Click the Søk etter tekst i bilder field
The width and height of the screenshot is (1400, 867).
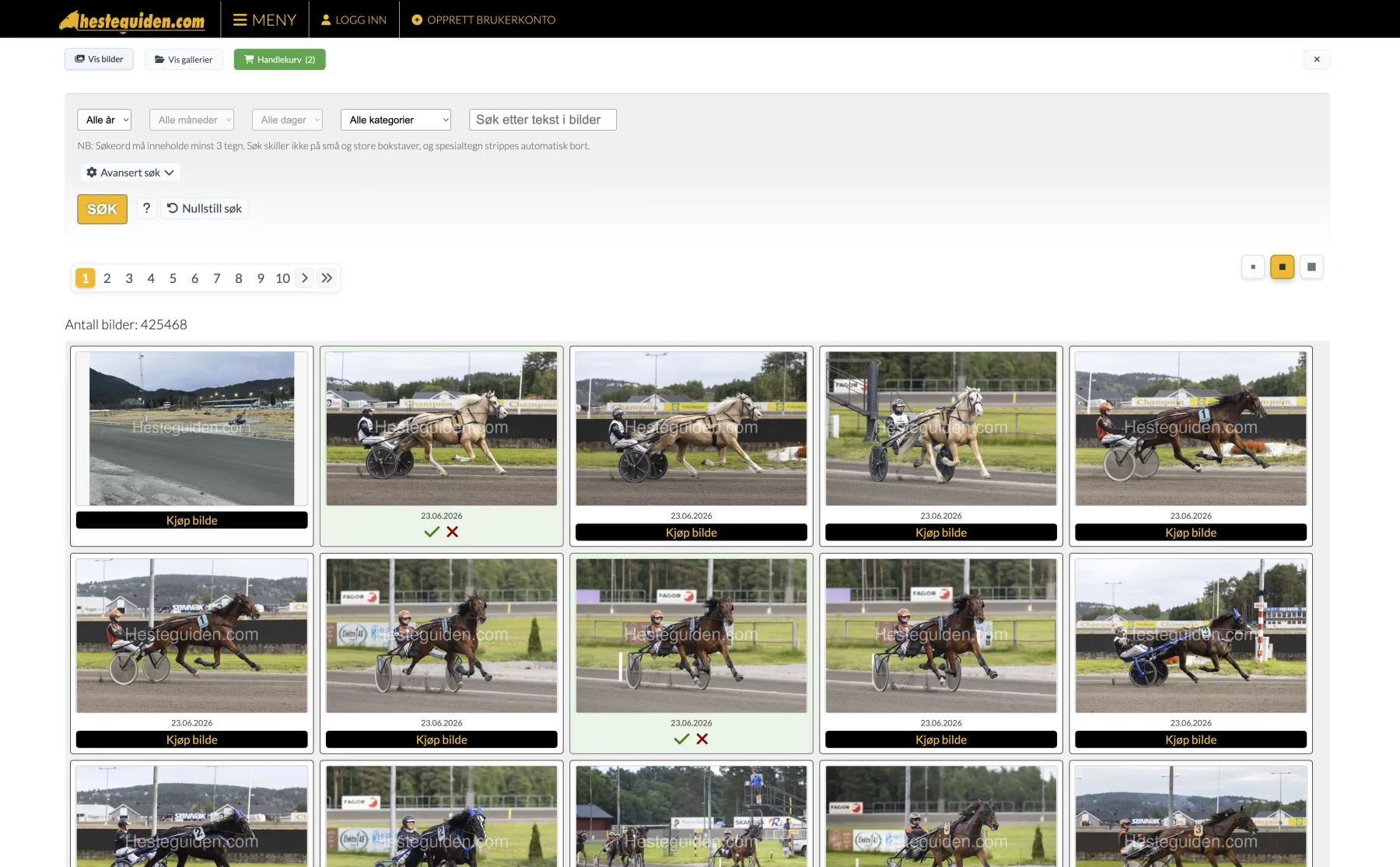pyautogui.click(x=543, y=120)
